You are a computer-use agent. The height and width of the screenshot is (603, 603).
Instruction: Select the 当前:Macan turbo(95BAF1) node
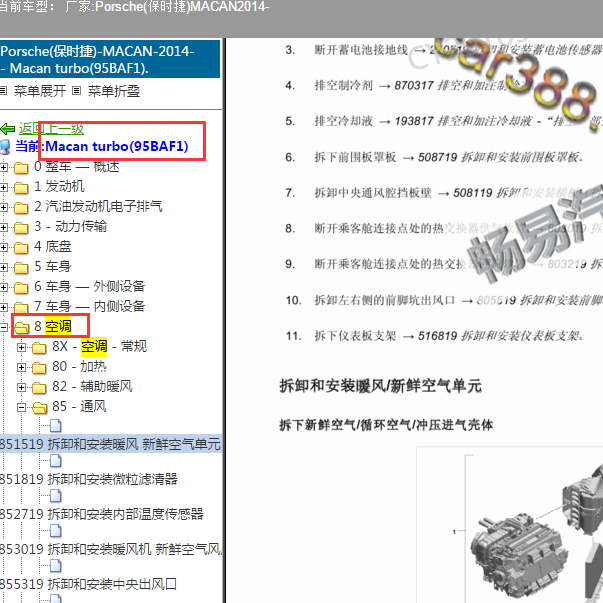[102, 147]
